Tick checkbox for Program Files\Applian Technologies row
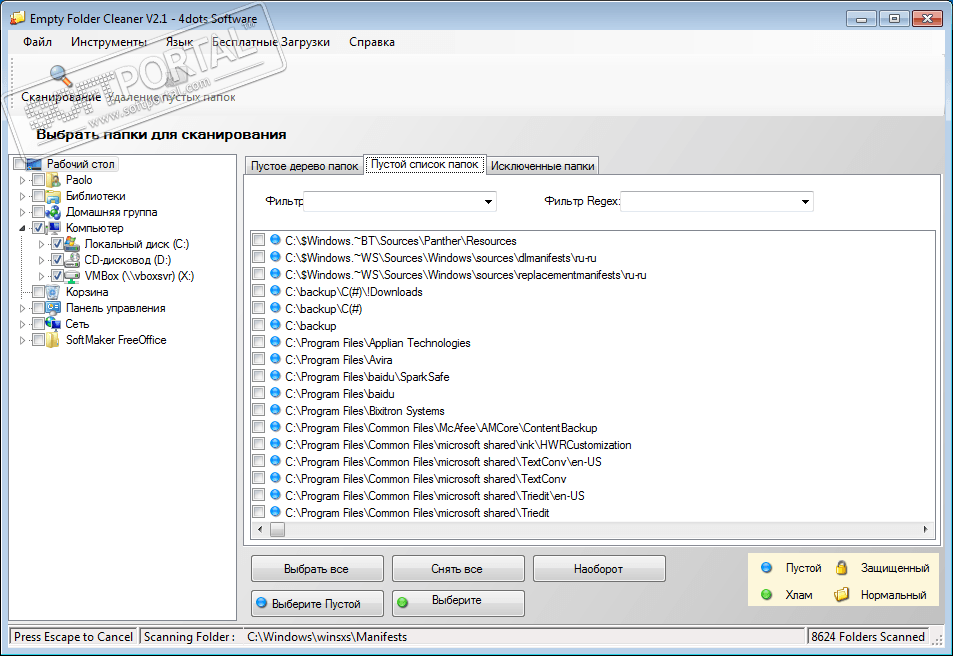The height and width of the screenshot is (656, 953). pyautogui.click(x=258, y=342)
